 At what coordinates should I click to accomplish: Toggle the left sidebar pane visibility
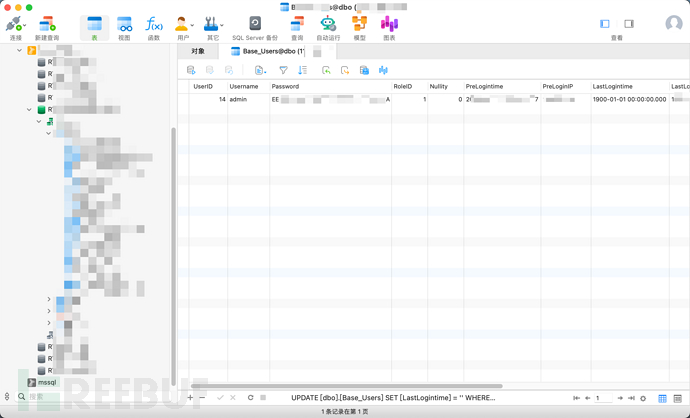605,24
